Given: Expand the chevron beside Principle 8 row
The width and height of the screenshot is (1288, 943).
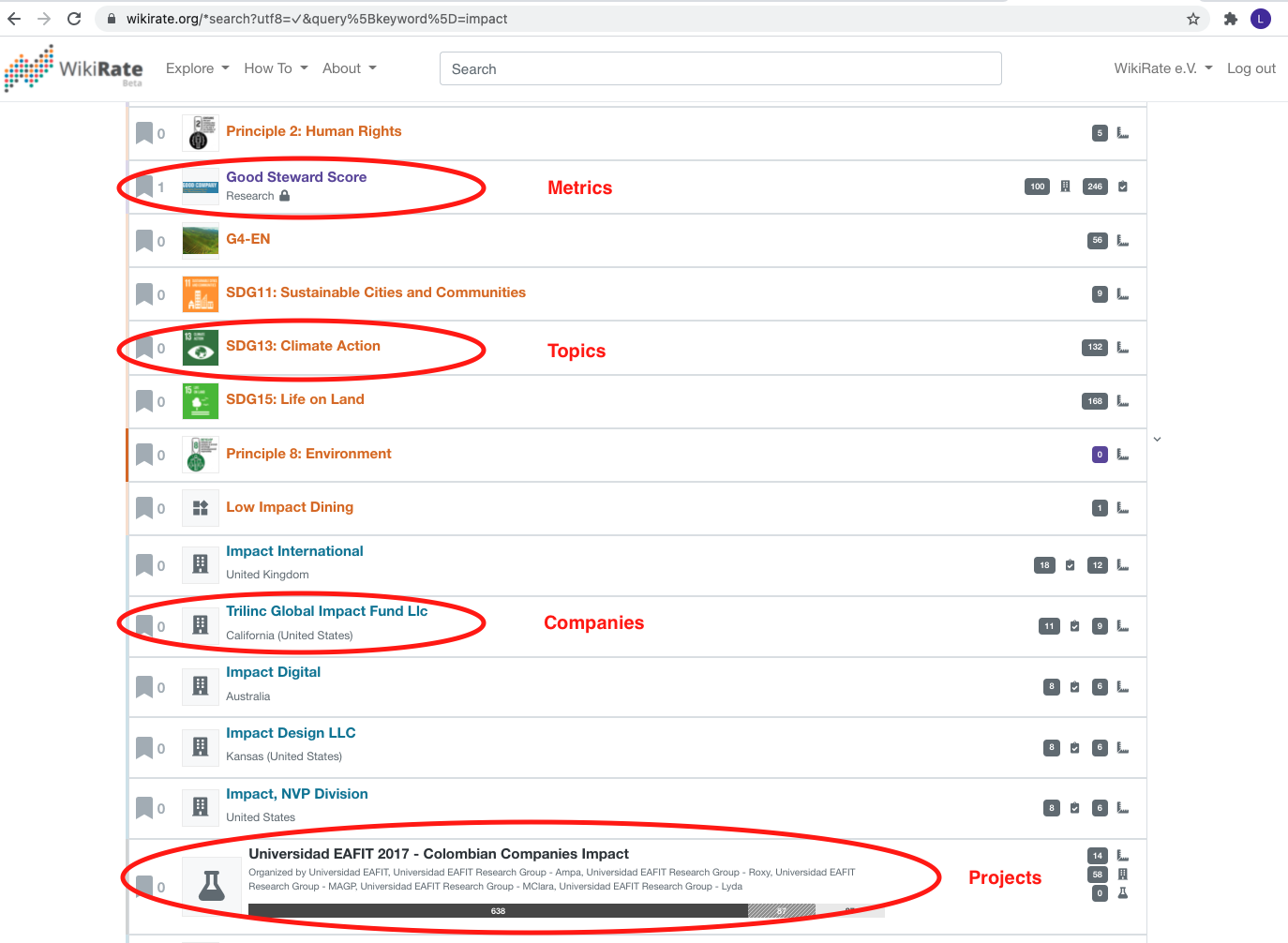Looking at the screenshot, I should click(1158, 439).
